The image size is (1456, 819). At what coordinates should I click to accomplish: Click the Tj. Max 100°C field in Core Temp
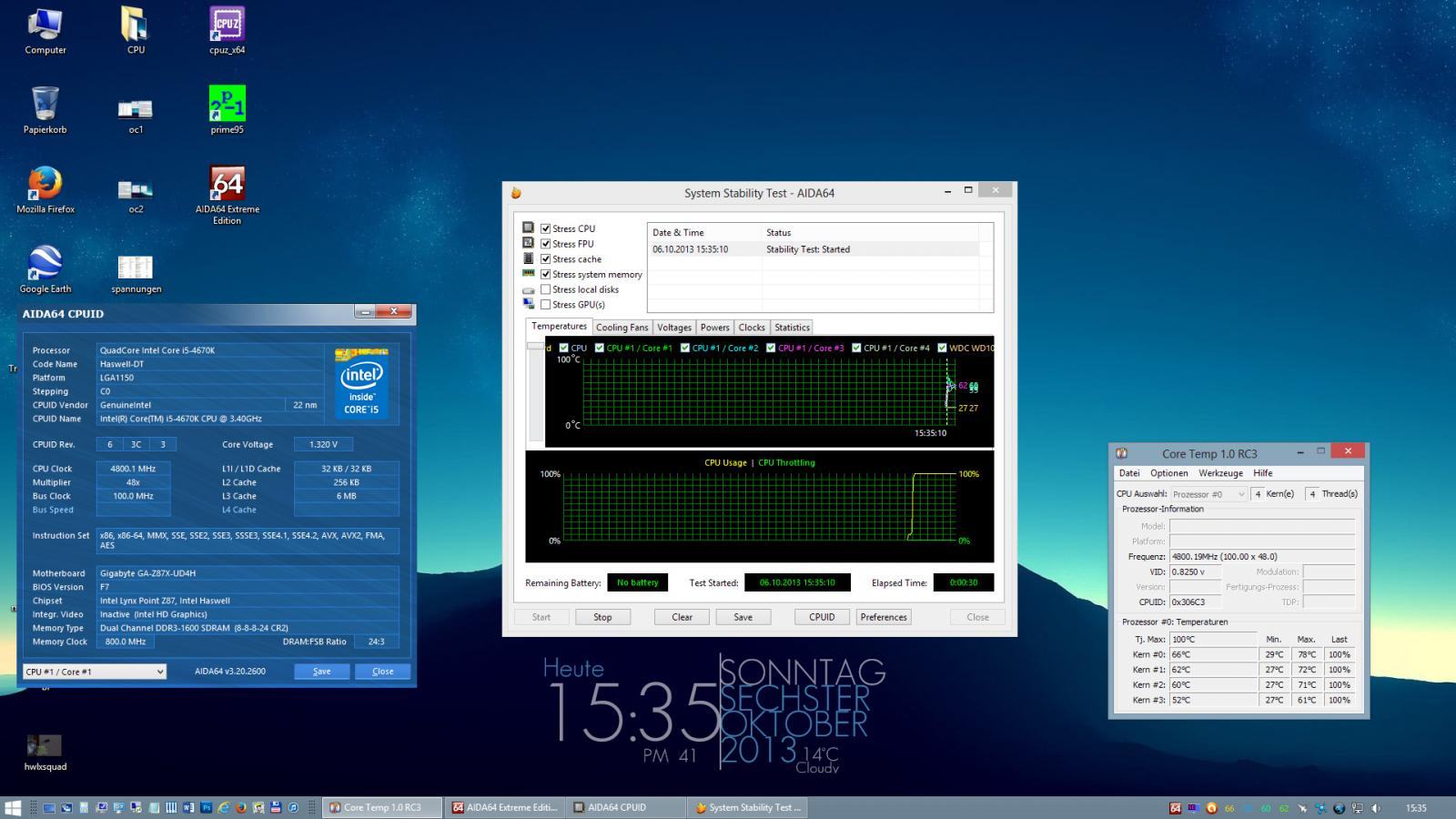click(1213, 640)
